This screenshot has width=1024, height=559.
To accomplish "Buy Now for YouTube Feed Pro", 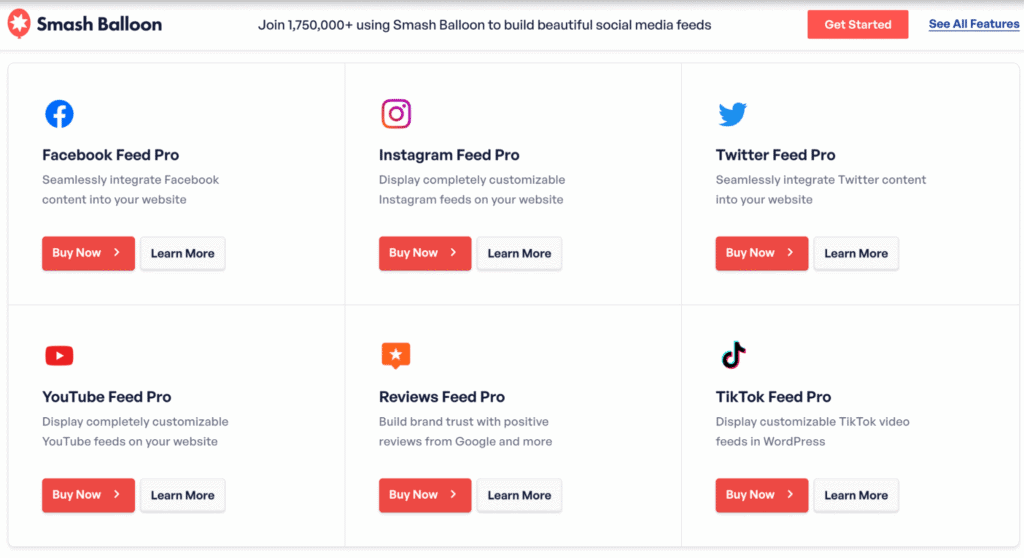I will (88, 495).
